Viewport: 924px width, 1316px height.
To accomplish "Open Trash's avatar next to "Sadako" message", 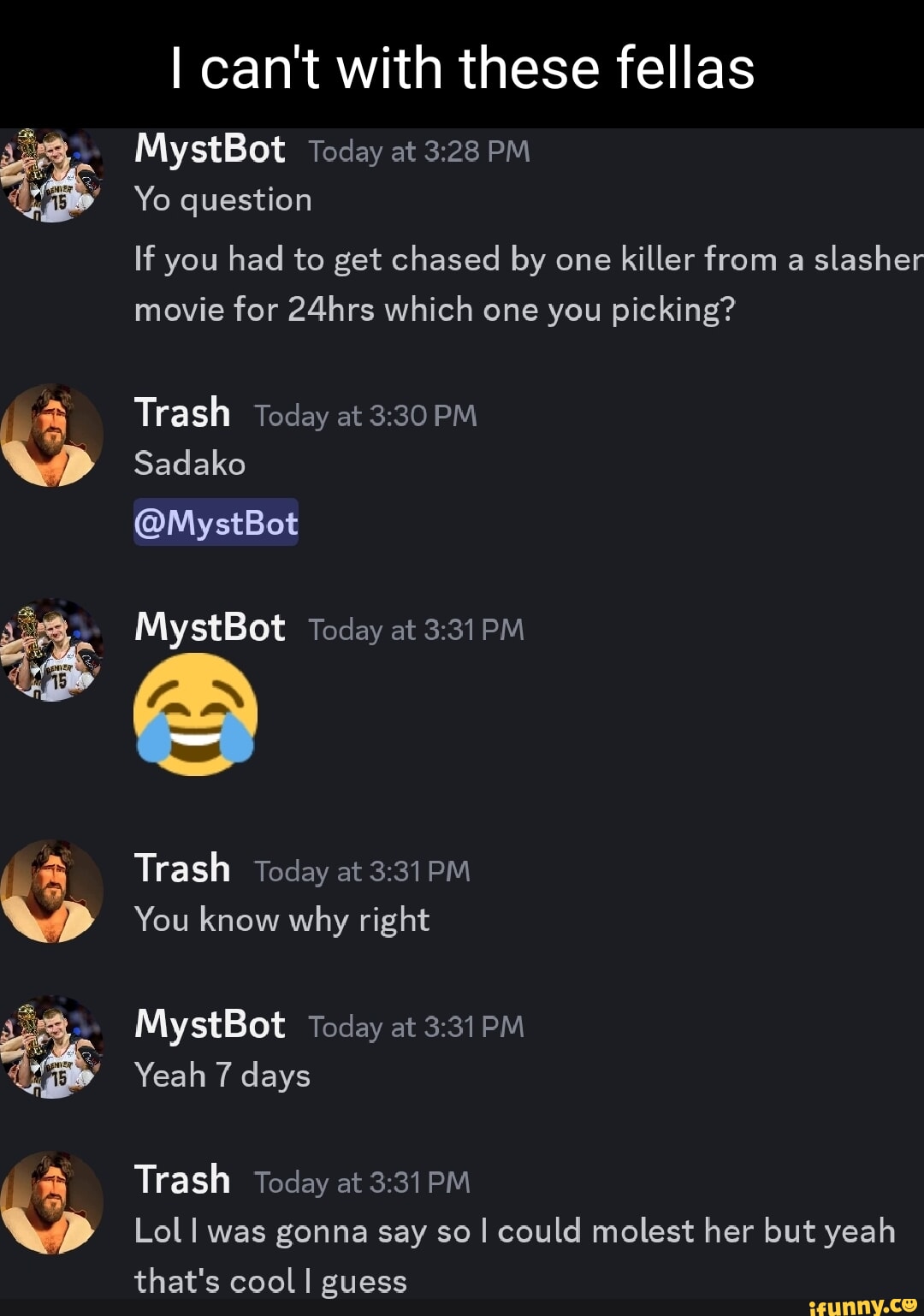I will point(53,436).
